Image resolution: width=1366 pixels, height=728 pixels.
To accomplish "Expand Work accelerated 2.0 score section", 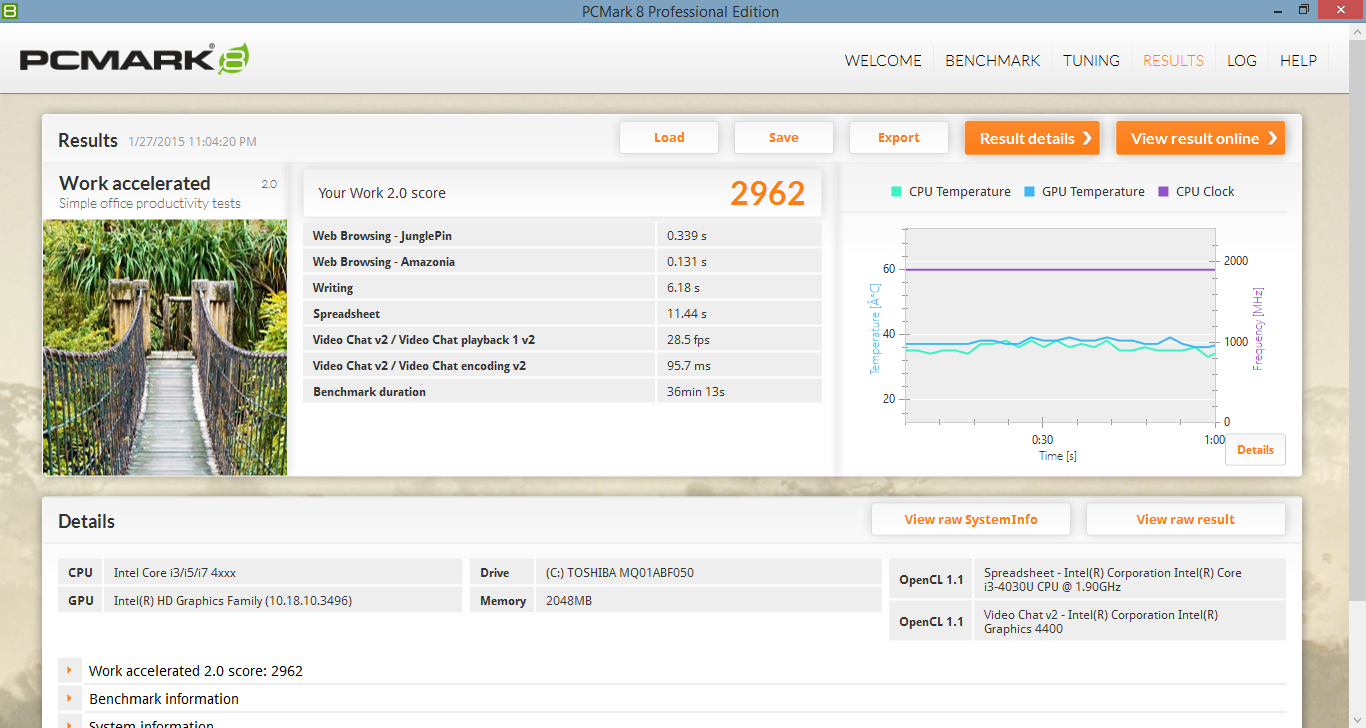I will click(69, 671).
